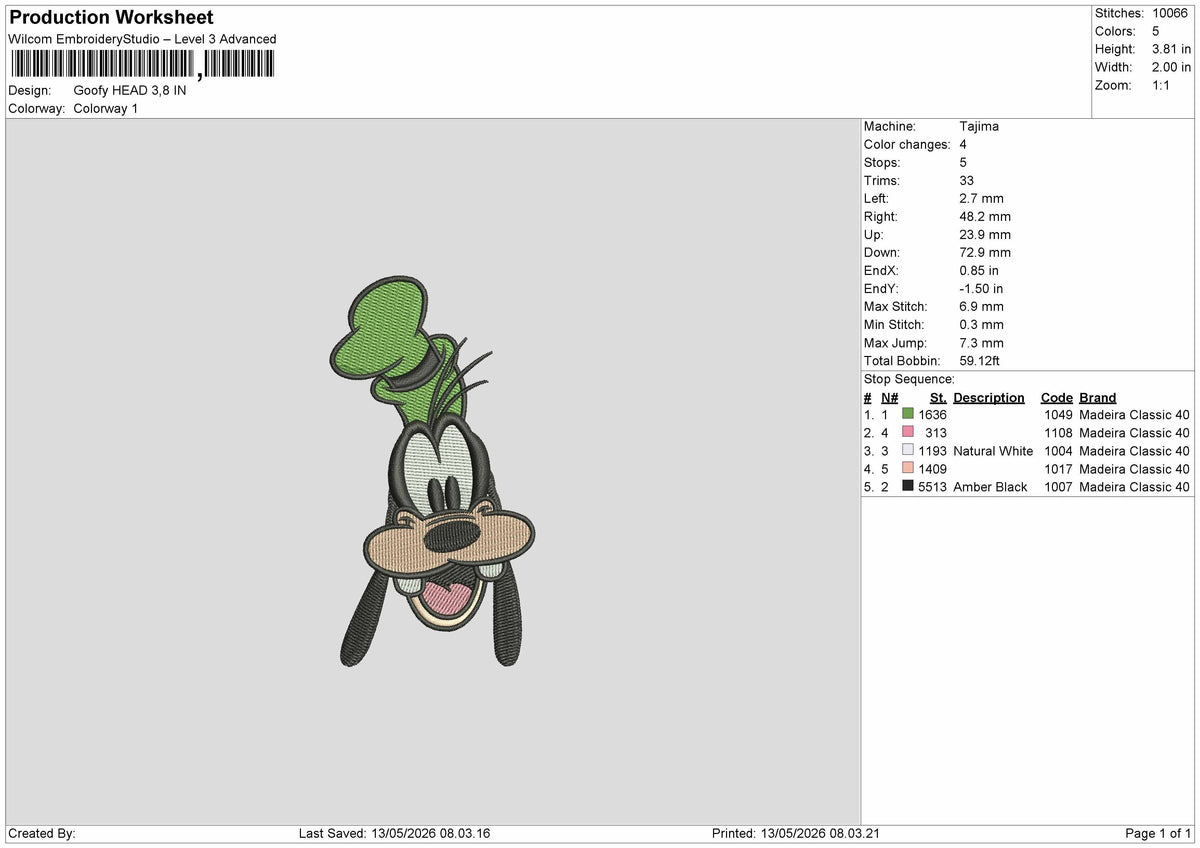Click thread code '1007'
This screenshot has width=1200, height=848.
pyautogui.click(x=1058, y=486)
